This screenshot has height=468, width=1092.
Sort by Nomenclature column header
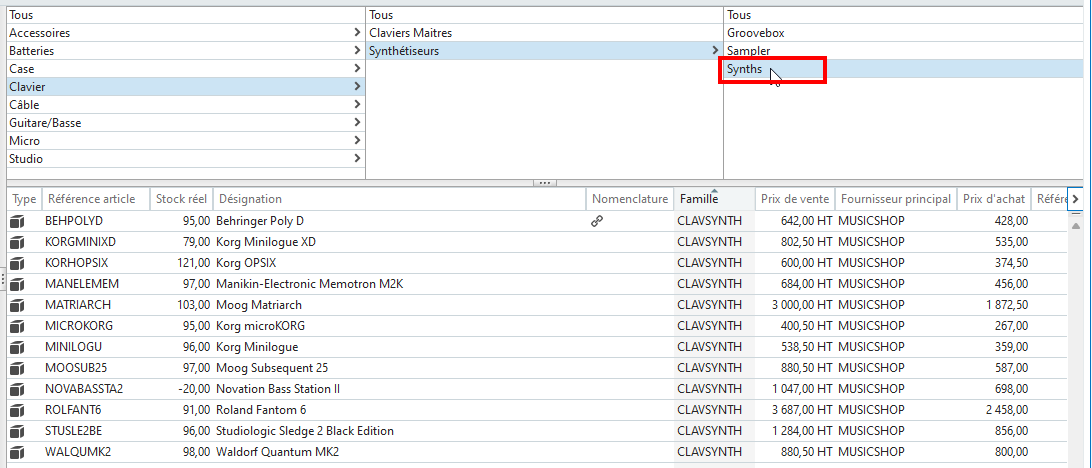630,199
